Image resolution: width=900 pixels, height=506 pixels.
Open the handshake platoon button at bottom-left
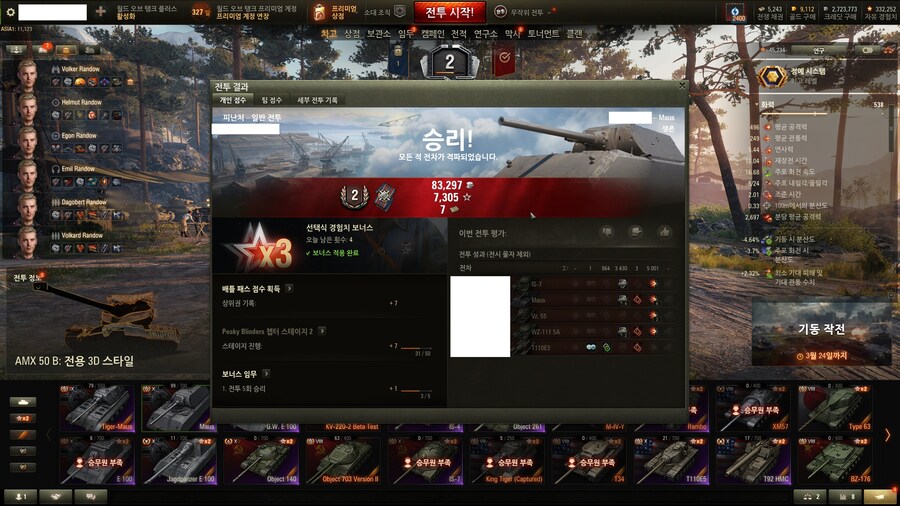56,497
